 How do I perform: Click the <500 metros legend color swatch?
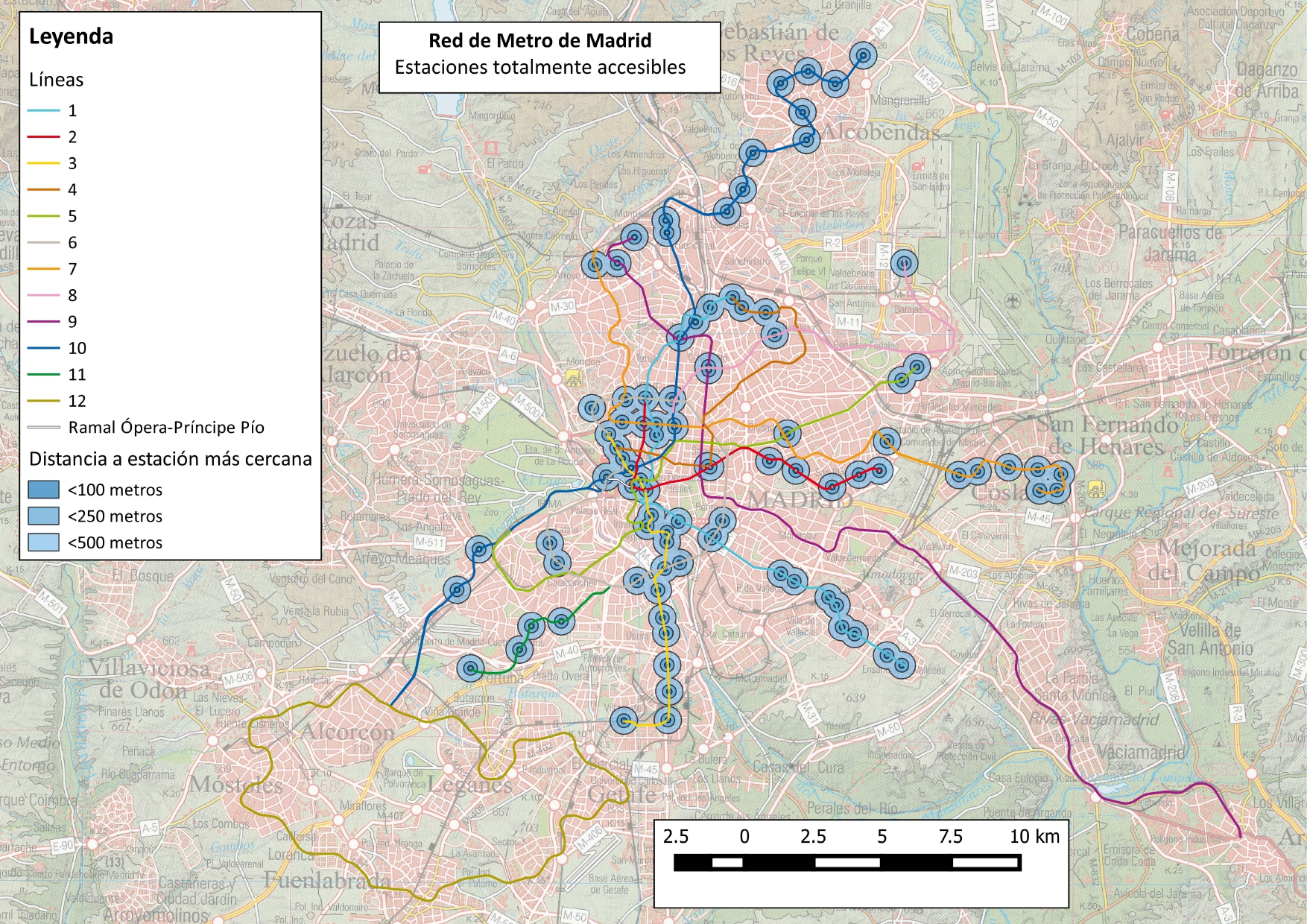click(x=43, y=542)
